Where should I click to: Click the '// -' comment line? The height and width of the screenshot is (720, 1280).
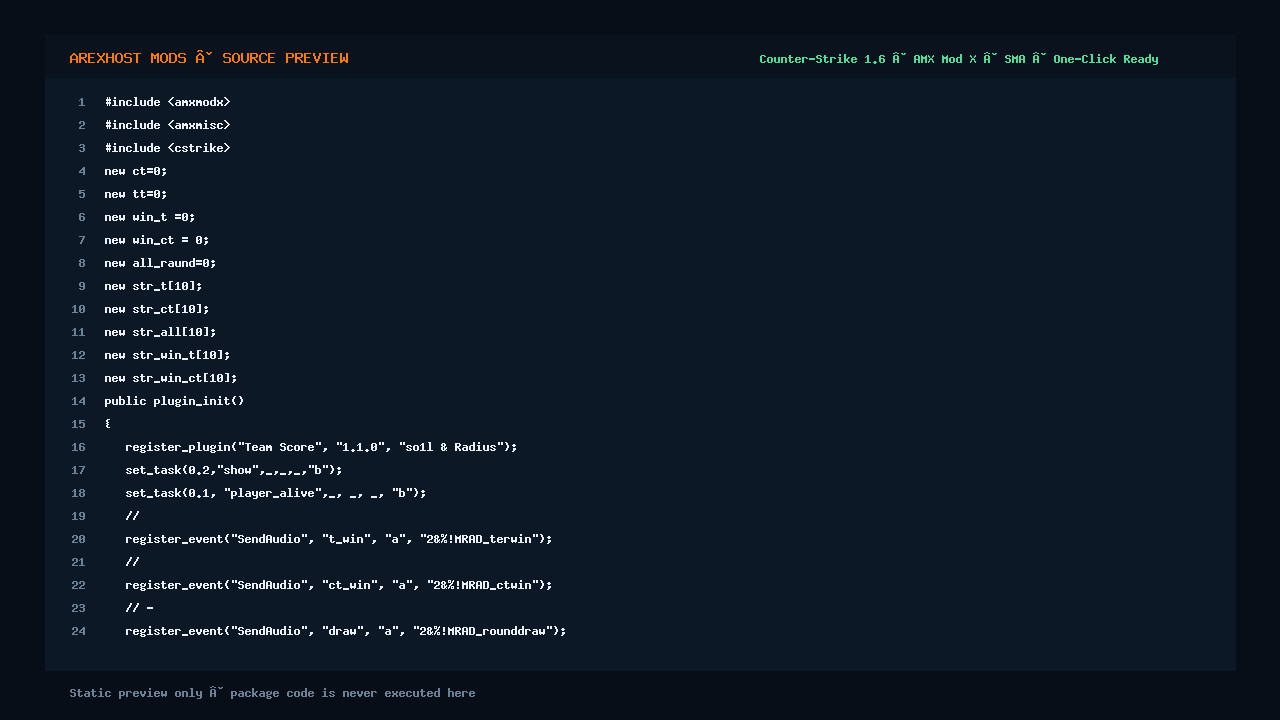[139, 608]
